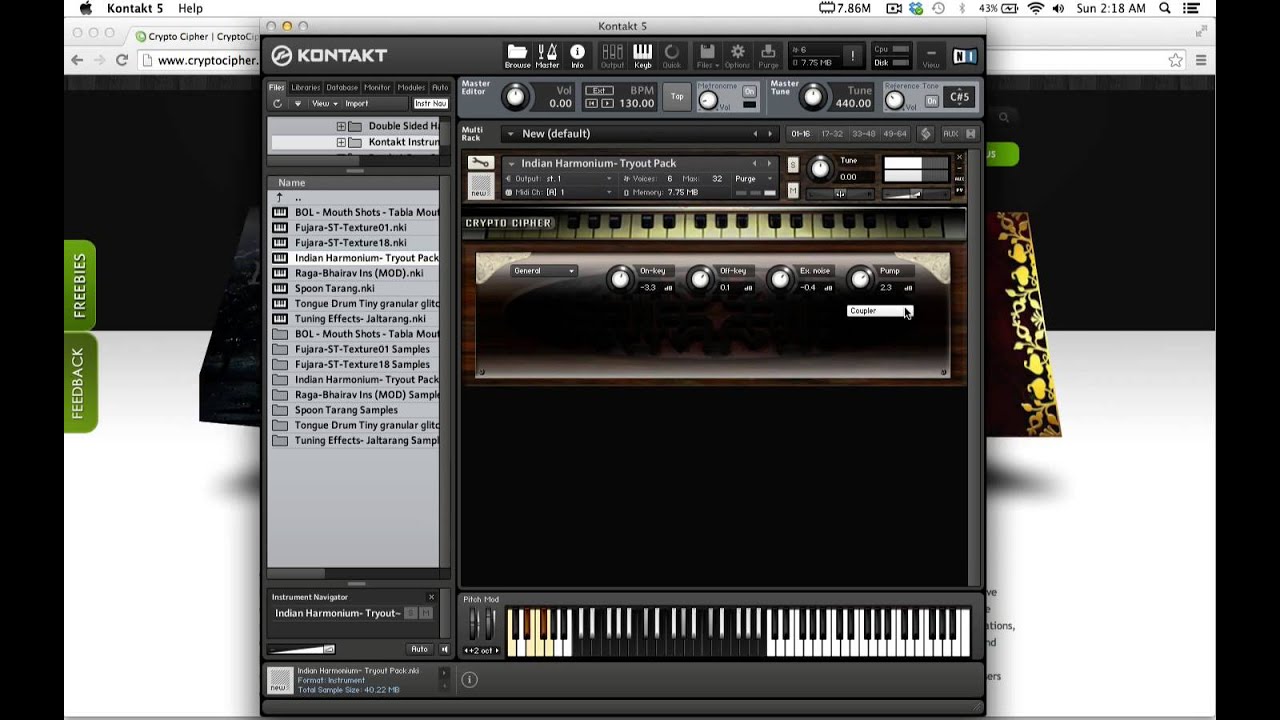Bookmark page with Chrome star icon
Viewport: 1280px width, 720px height.
coord(1176,60)
